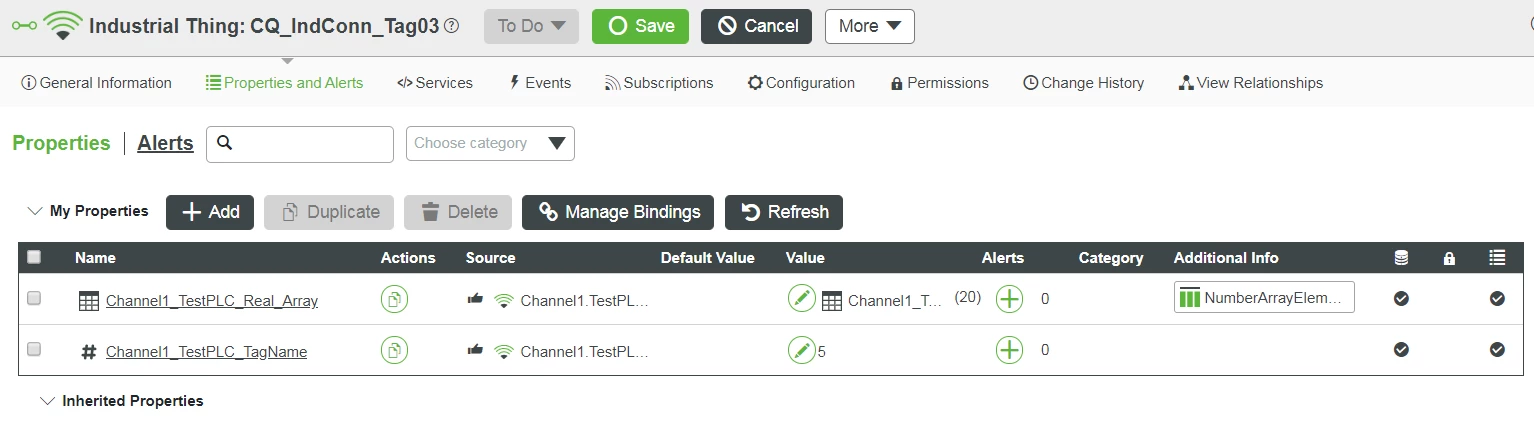This screenshot has width=1534, height=424.
Task: Click copy action icon for Channel1_TestPLC_TagName
Action: pyautogui.click(x=395, y=350)
